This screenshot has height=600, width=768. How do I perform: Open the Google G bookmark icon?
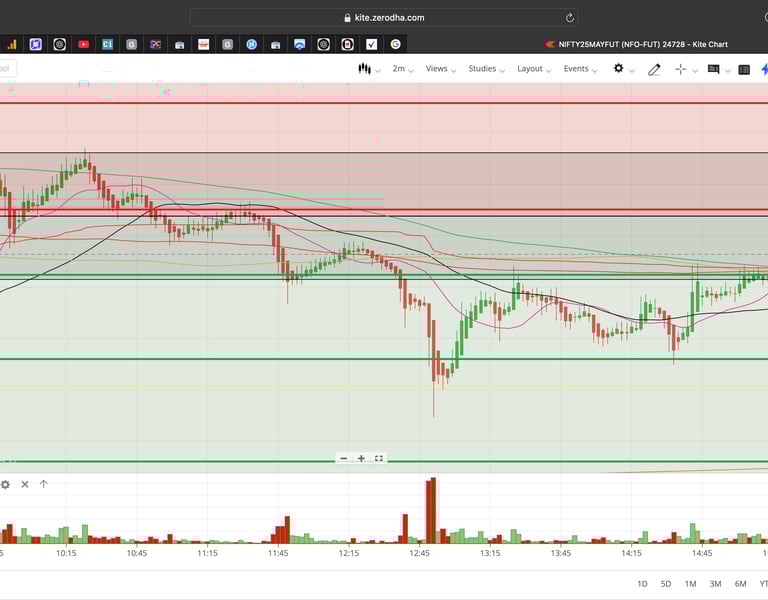(395, 45)
